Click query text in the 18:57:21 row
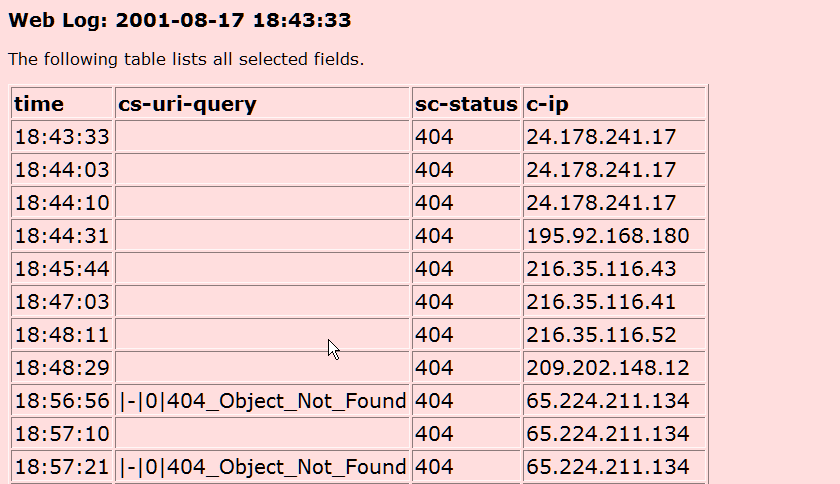This screenshot has height=484, width=840. tap(262, 467)
